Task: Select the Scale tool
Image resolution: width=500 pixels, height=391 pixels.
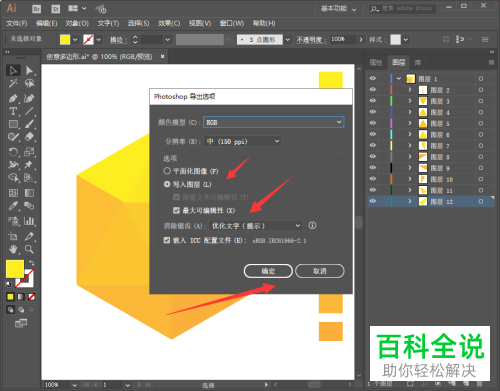Action: [x=29, y=152]
